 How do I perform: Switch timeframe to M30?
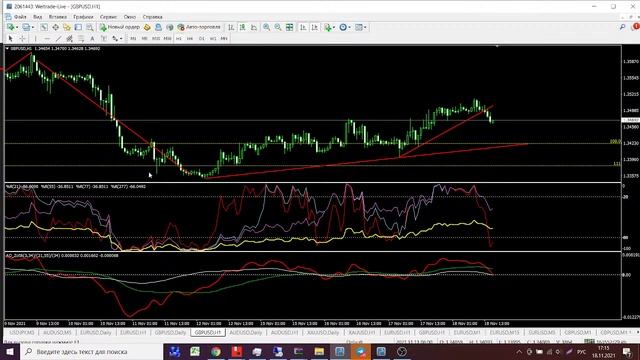pos(167,38)
